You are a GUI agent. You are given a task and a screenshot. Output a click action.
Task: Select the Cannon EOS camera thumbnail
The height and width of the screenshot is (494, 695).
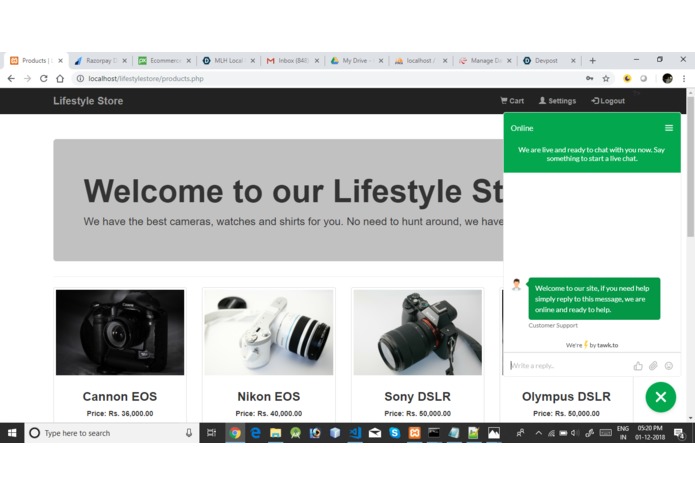tap(120, 332)
